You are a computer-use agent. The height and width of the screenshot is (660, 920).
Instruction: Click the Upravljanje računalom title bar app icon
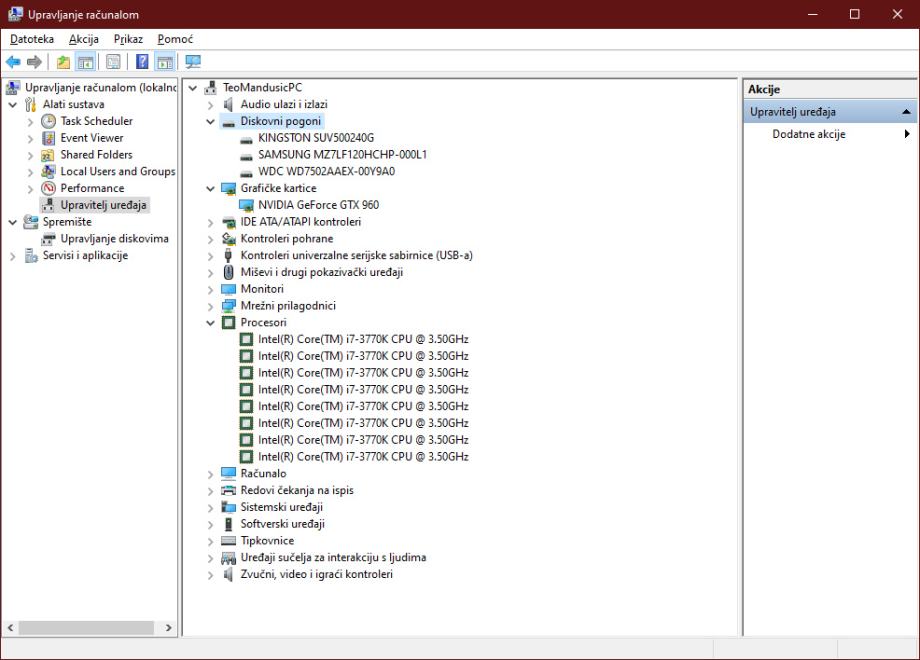(15, 14)
